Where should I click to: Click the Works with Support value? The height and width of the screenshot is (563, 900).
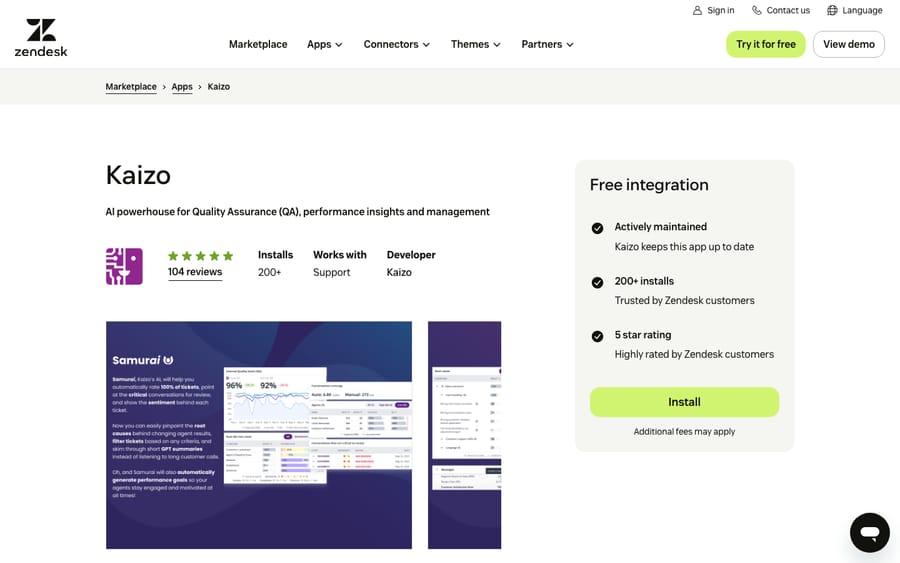coord(332,272)
